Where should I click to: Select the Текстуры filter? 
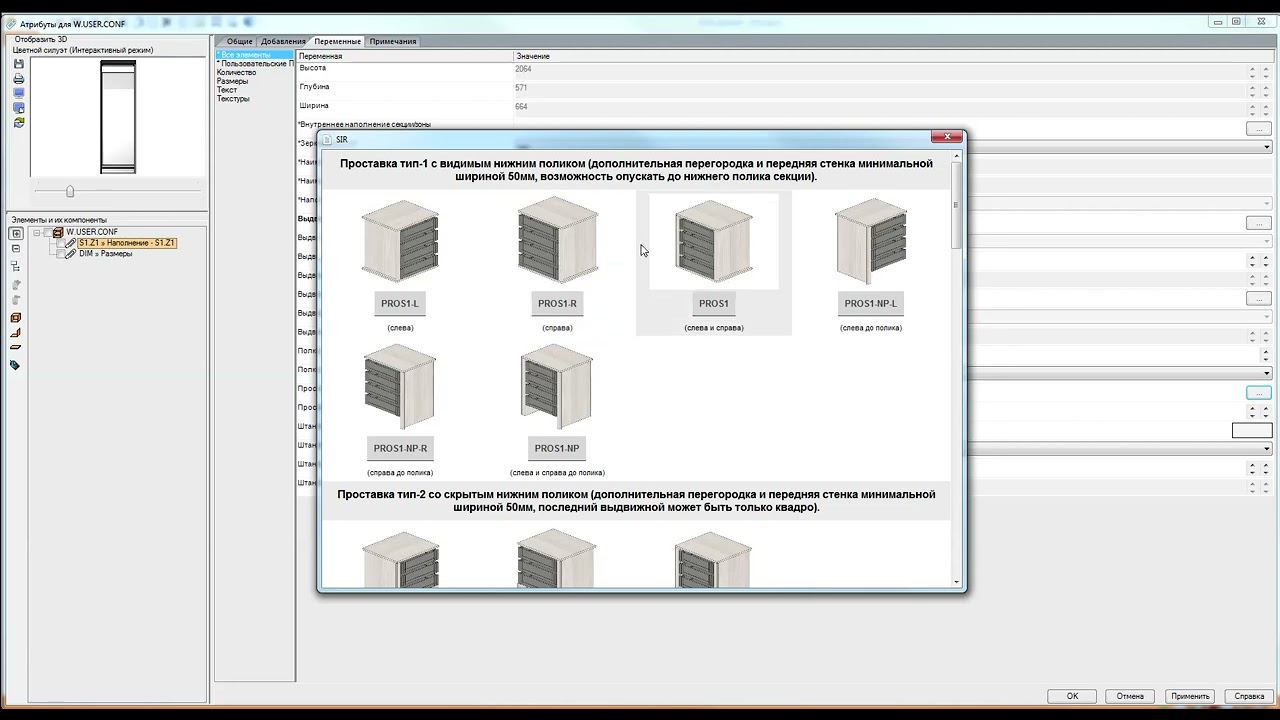[234, 99]
